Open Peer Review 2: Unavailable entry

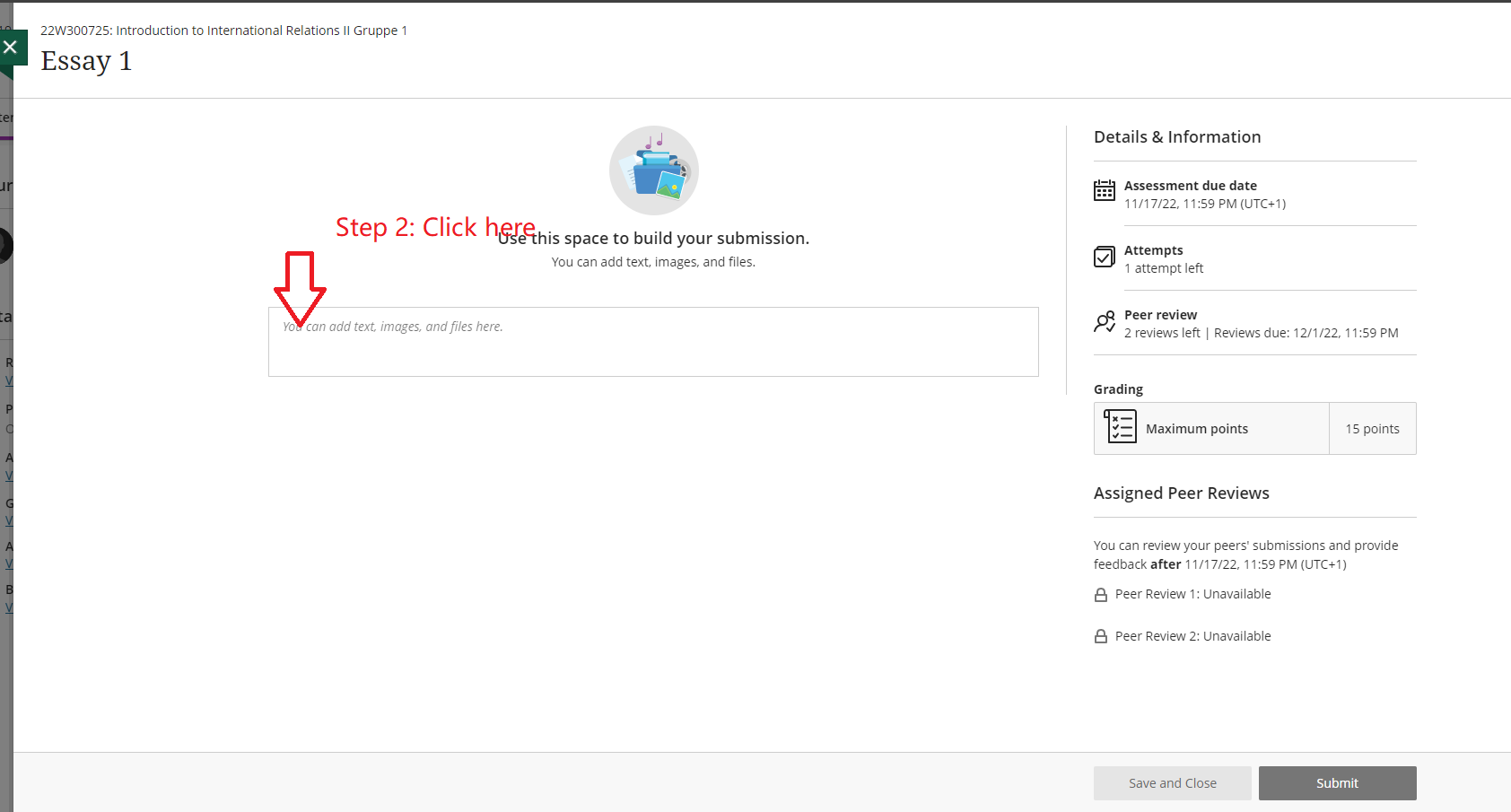(1192, 636)
